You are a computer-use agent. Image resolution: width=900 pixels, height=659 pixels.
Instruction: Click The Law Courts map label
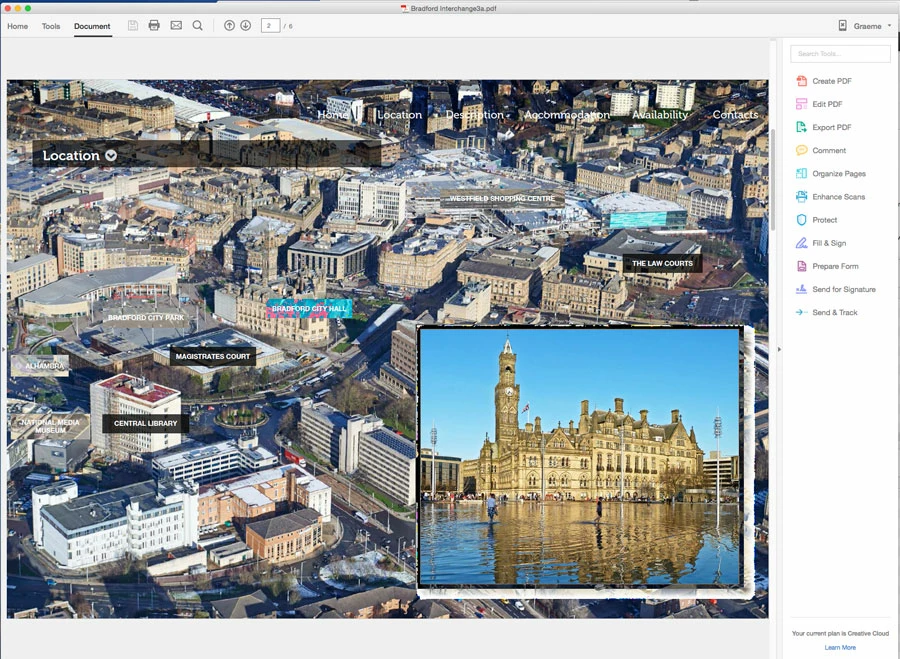pyautogui.click(x=662, y=263)
